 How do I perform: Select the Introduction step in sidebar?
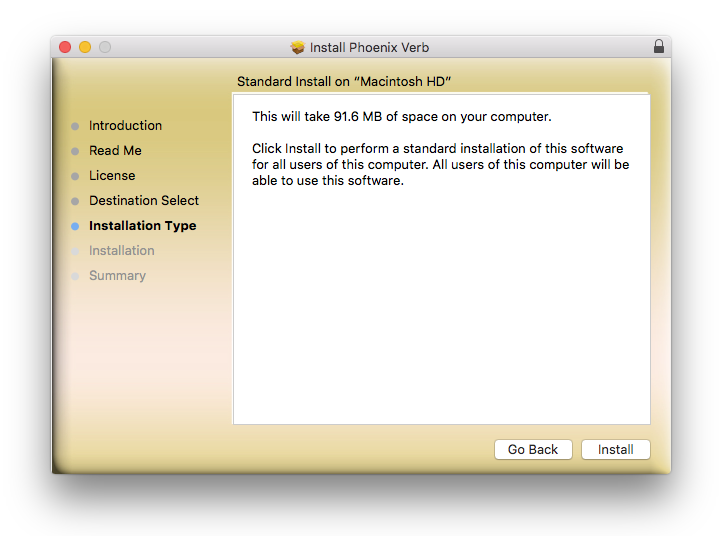125,126
